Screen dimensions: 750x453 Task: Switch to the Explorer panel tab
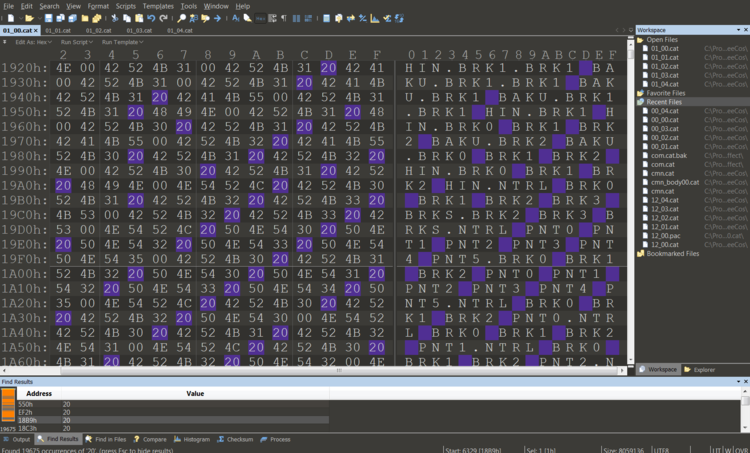pyautogui.click(x=699, y=369)
